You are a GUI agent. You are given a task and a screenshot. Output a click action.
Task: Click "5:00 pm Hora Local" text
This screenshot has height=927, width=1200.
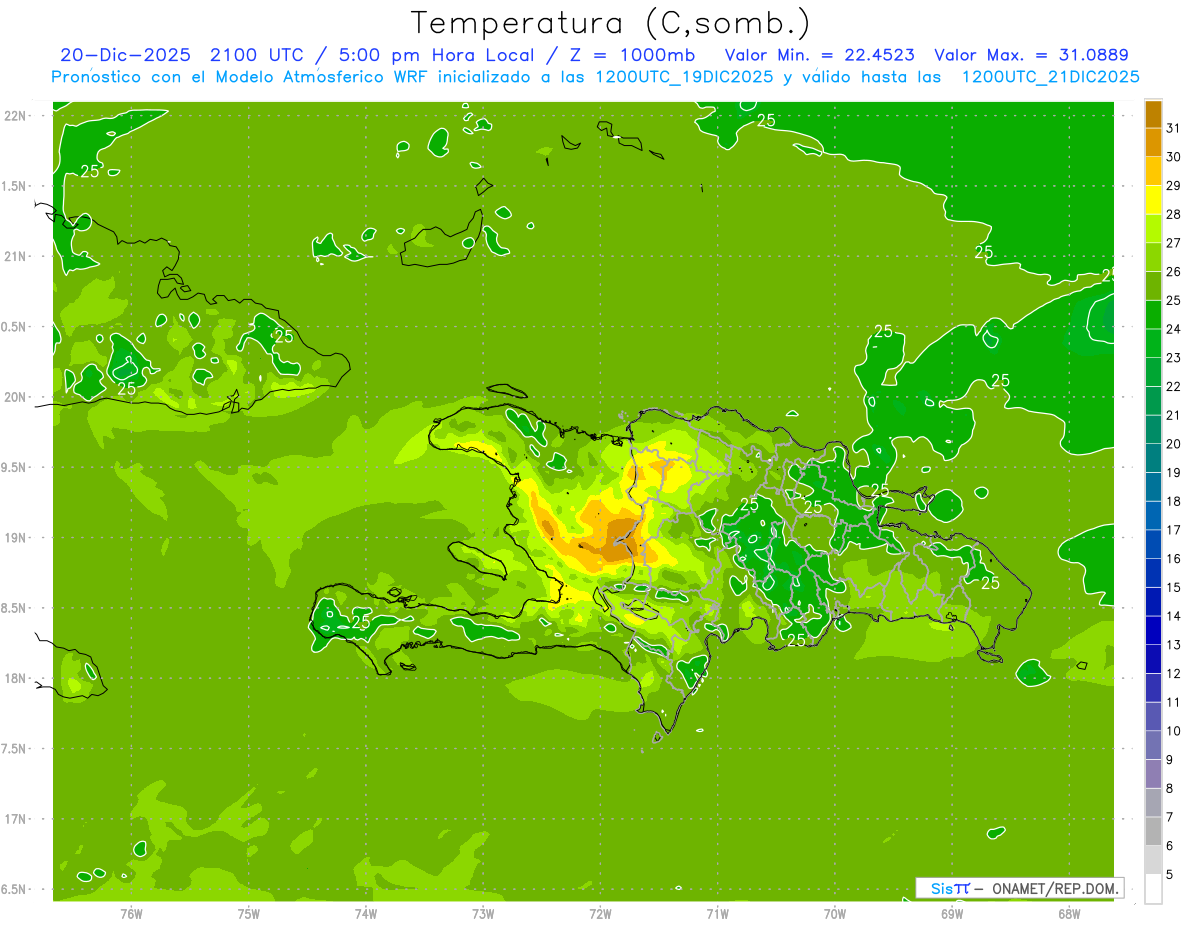pyautogui.click(x=432, y=55)
